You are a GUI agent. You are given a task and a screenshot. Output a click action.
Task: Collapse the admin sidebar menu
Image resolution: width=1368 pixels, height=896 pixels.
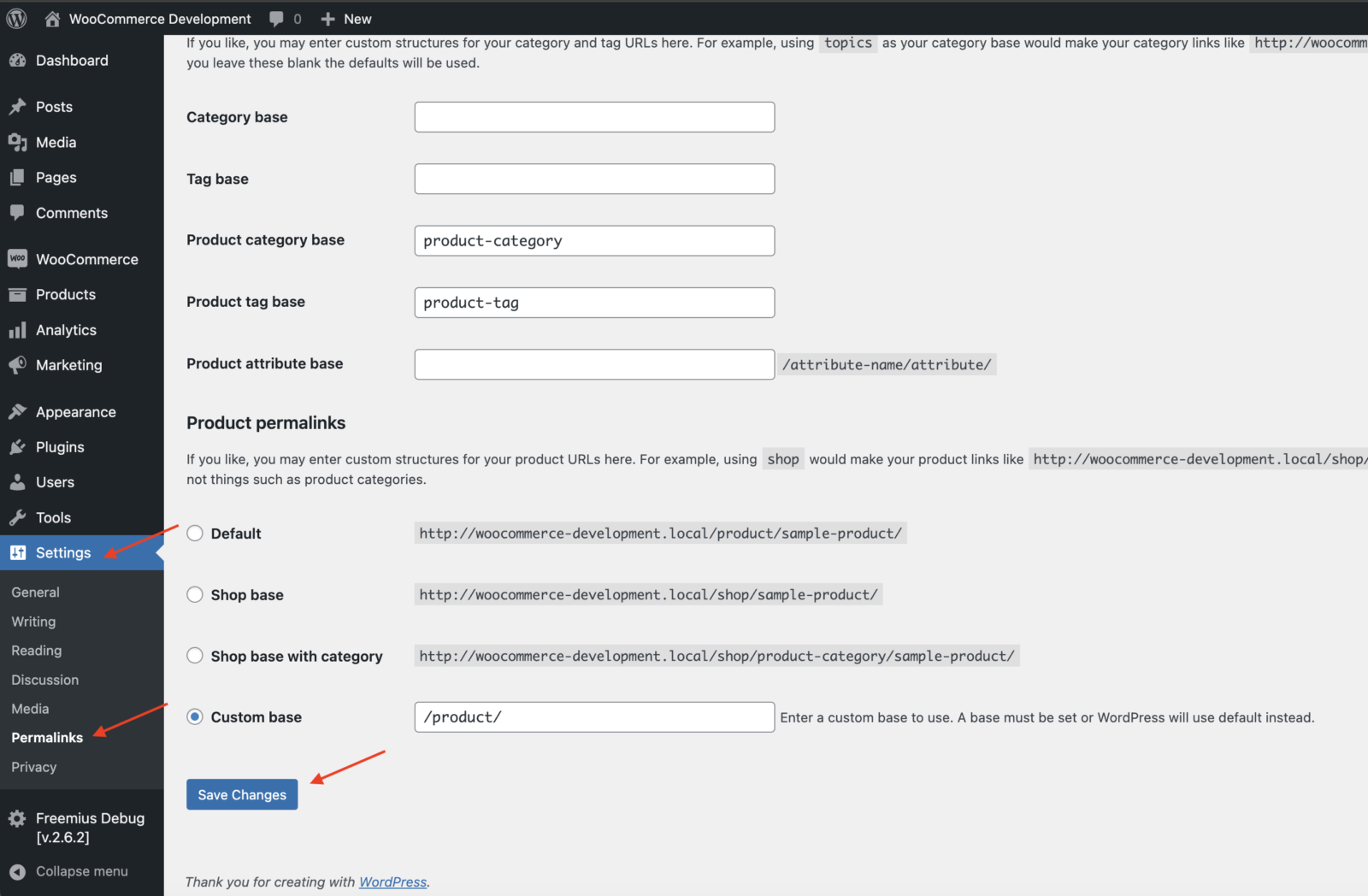coord(81,871)
